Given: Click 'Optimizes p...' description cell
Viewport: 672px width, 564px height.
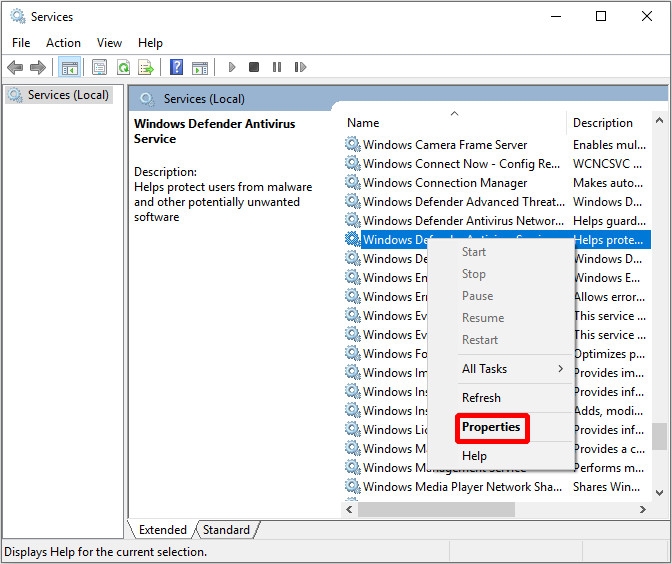Looking at the screenshot, I should [609, 354].
